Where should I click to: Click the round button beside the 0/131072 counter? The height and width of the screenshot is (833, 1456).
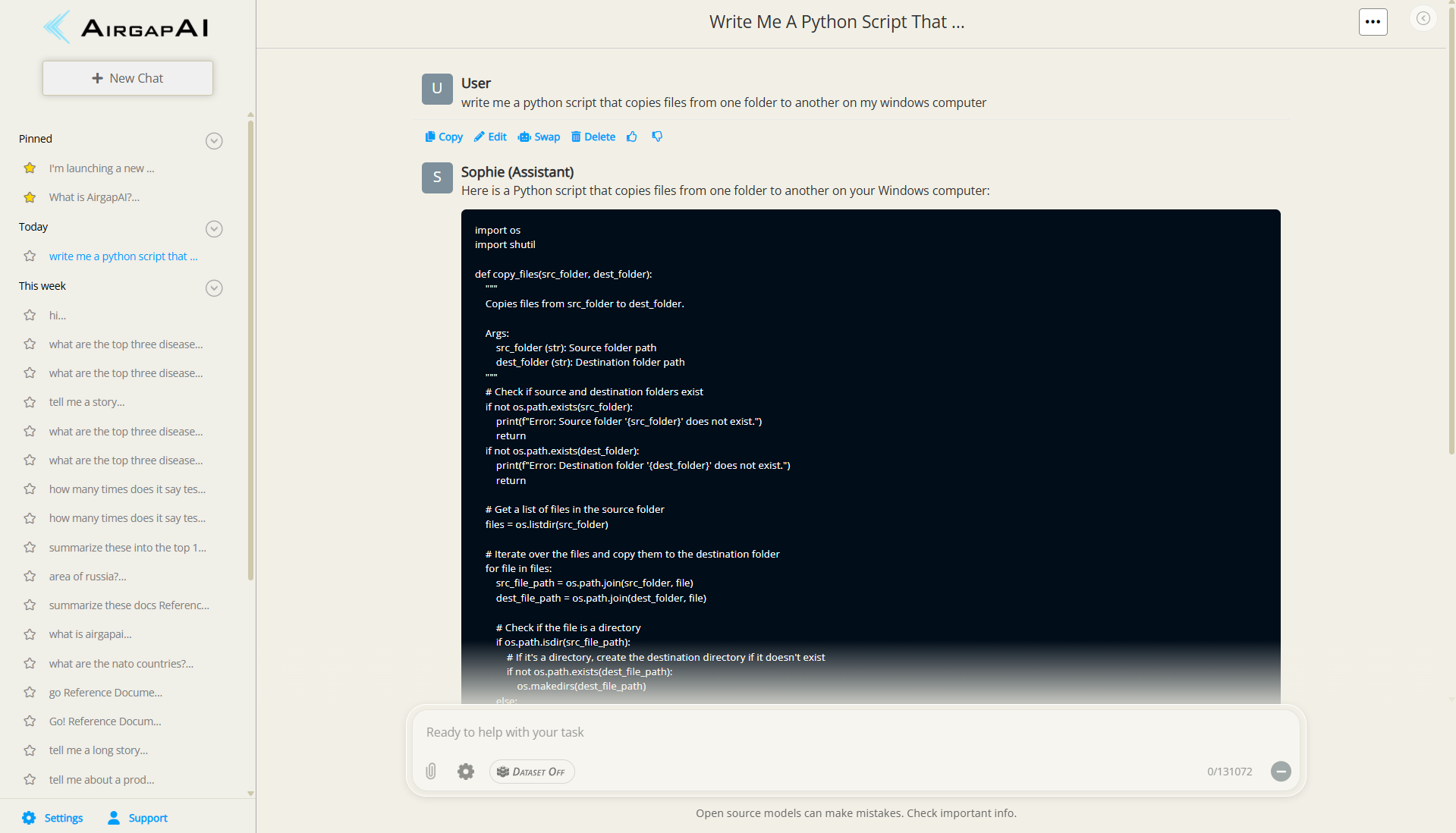[1281, 772]
